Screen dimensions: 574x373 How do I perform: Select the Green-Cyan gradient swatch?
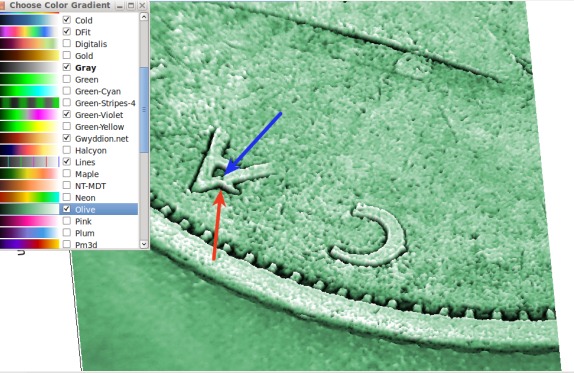click(x=29, y=91)
